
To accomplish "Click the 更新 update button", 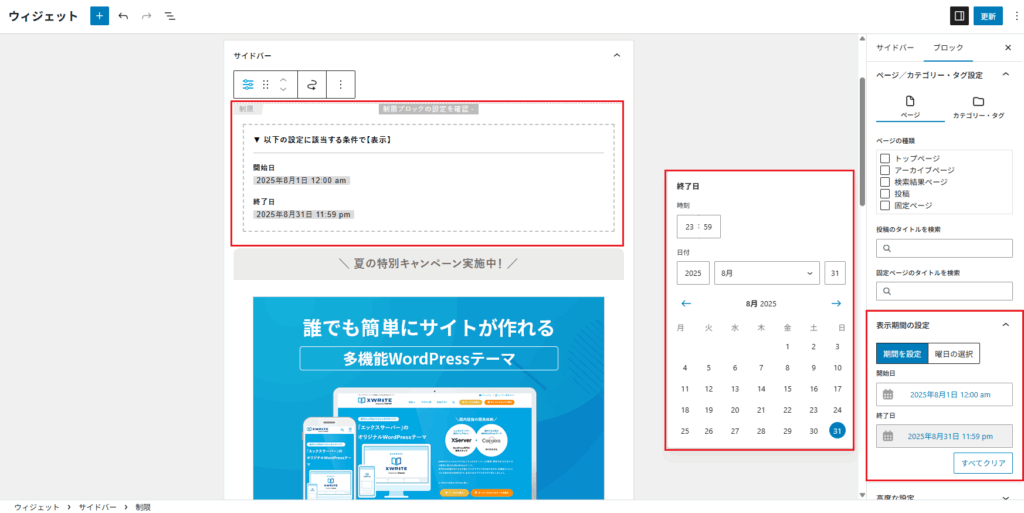I will click(x=988, y=16).
